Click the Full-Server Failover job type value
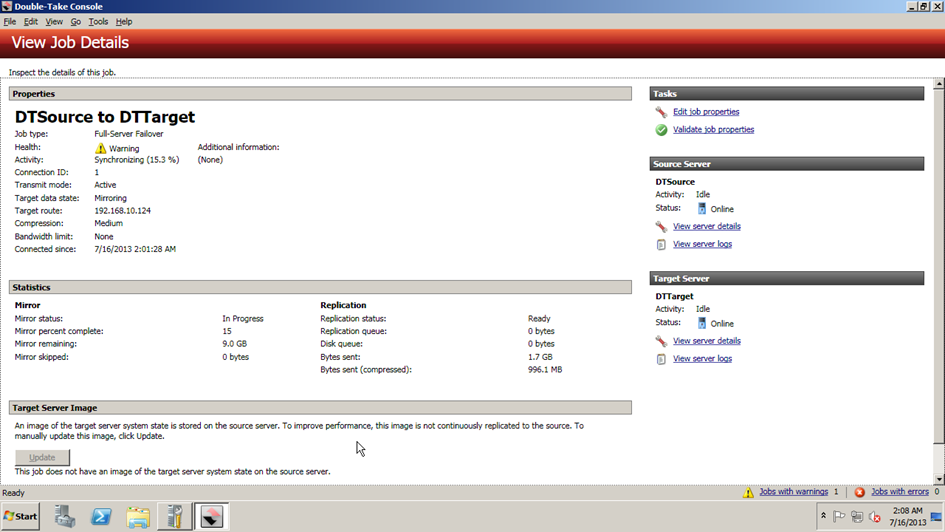 point(128,134)
